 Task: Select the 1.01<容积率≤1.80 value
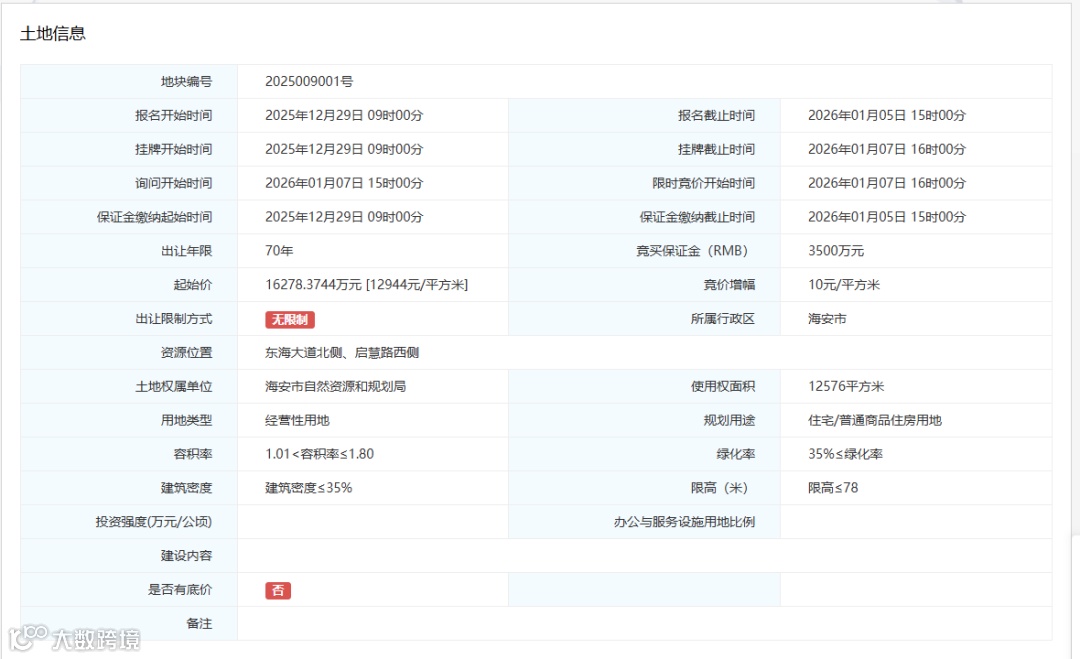(x=320, y=454)
